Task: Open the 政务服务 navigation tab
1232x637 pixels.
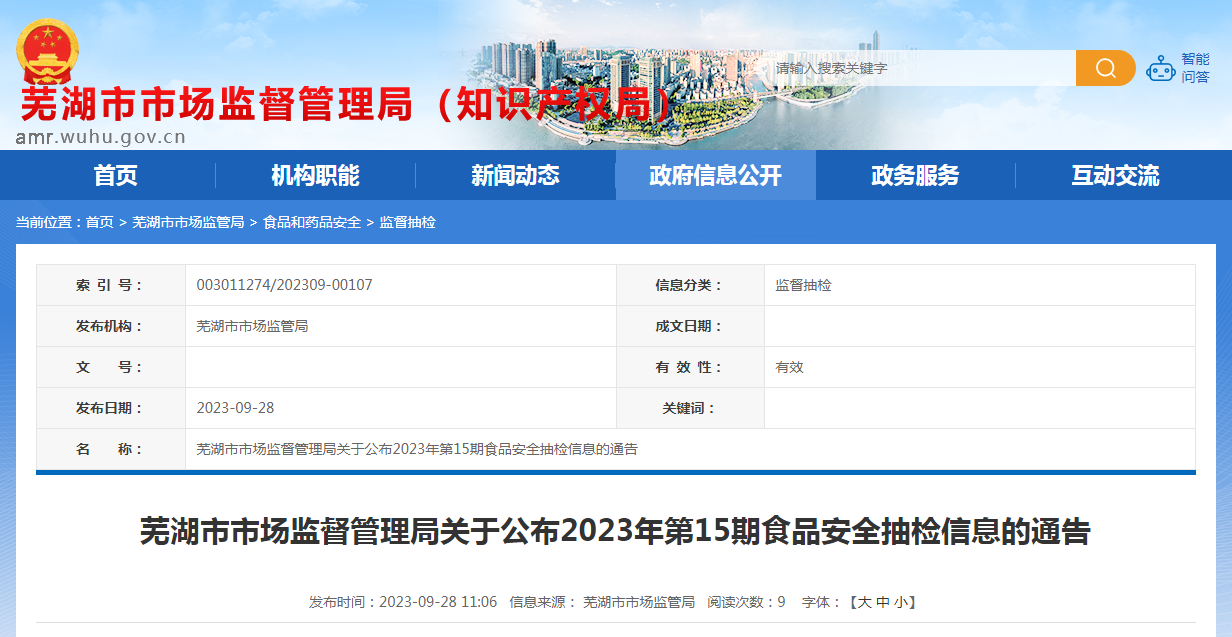Action: 916,176
